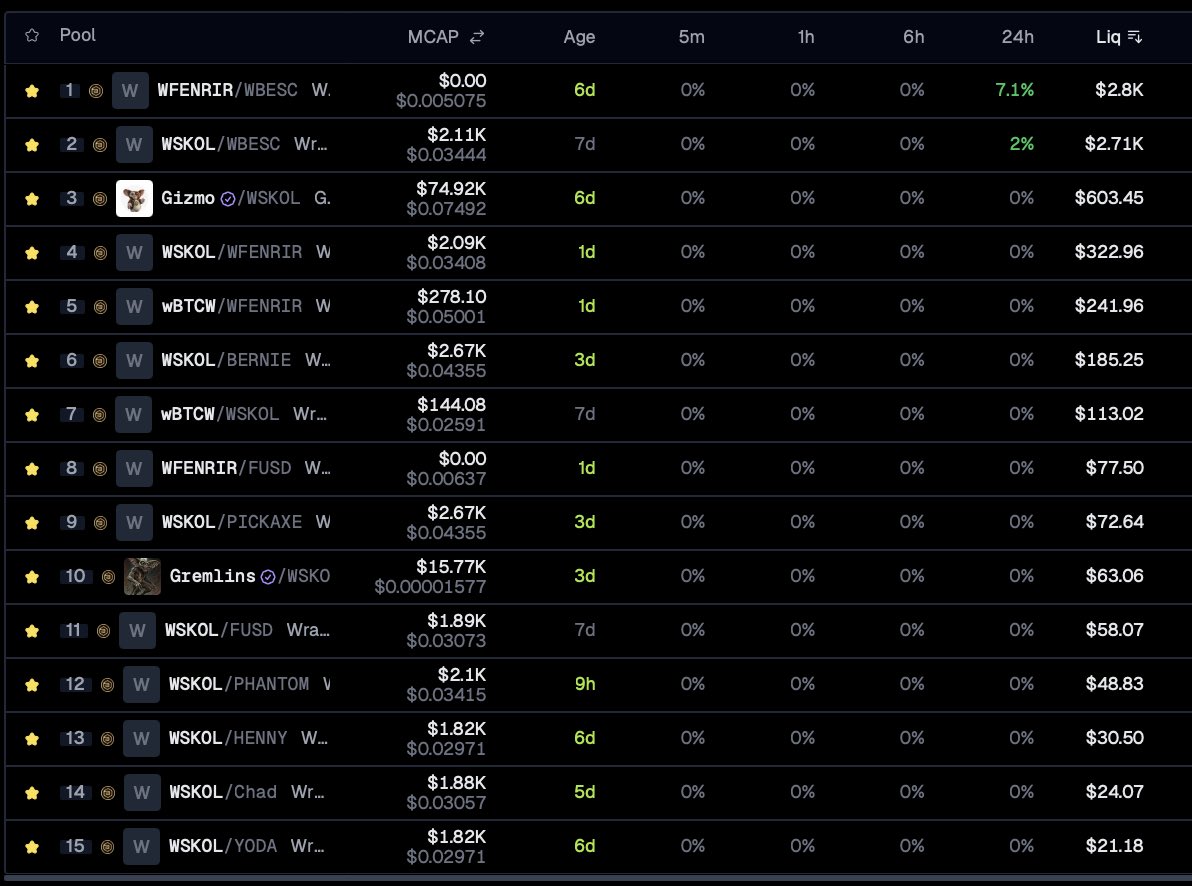Click the 7.1% 24h change value
This screenshot has height=886, width=1192.
[x=1015, y=90]
